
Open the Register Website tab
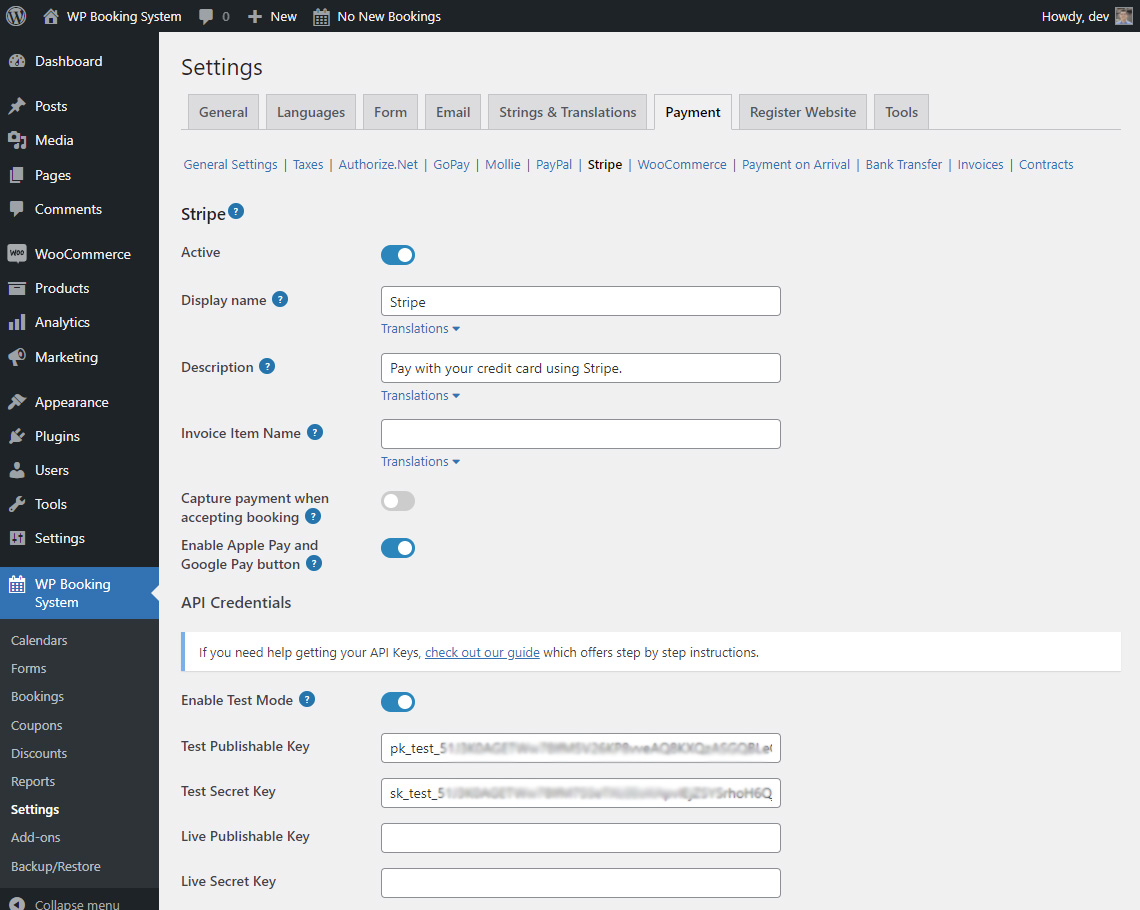pos(803,112)
